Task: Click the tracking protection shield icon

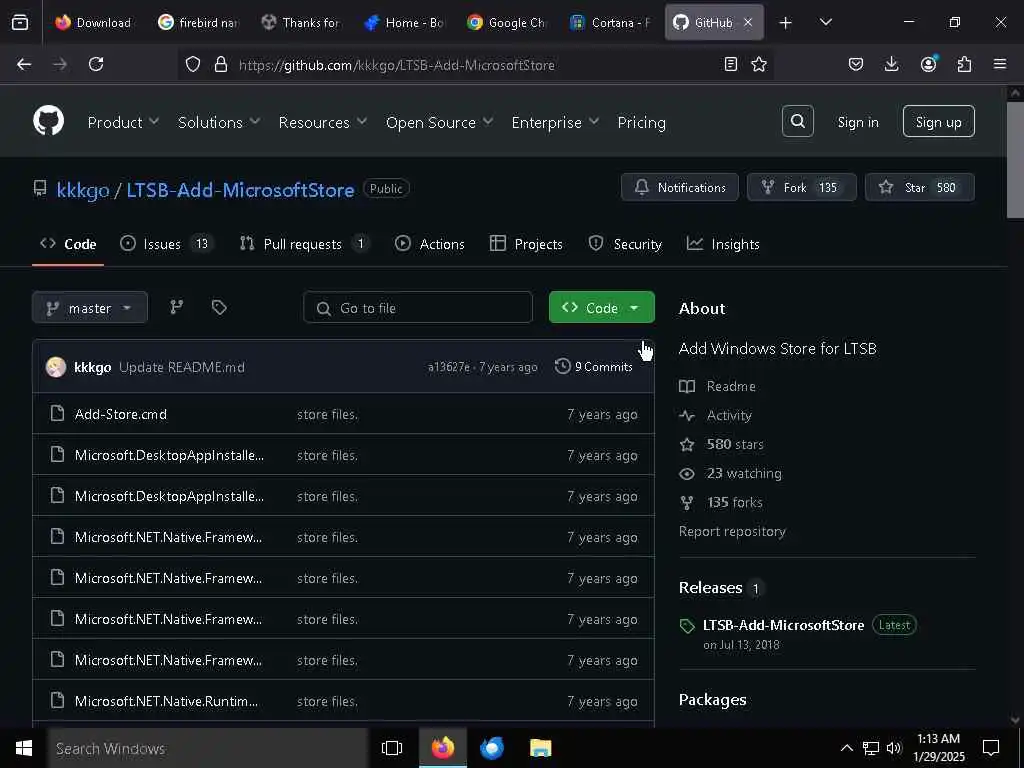Action: point(193,64)
